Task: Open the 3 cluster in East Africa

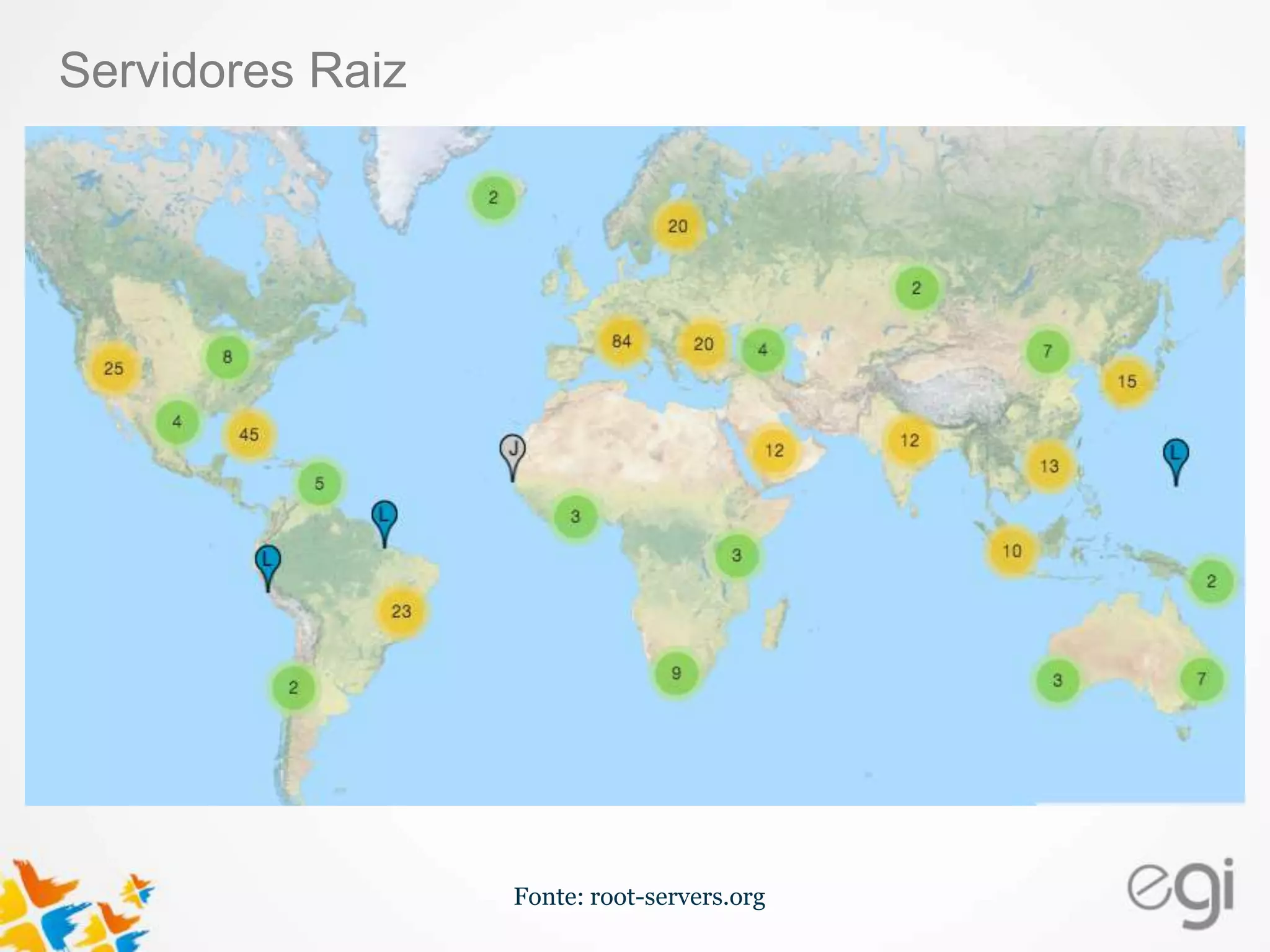Action: 737,555
